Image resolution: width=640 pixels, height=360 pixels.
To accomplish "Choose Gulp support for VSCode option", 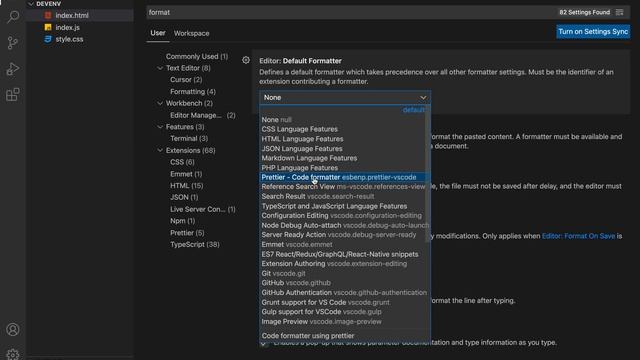I will tap(343, 312).
